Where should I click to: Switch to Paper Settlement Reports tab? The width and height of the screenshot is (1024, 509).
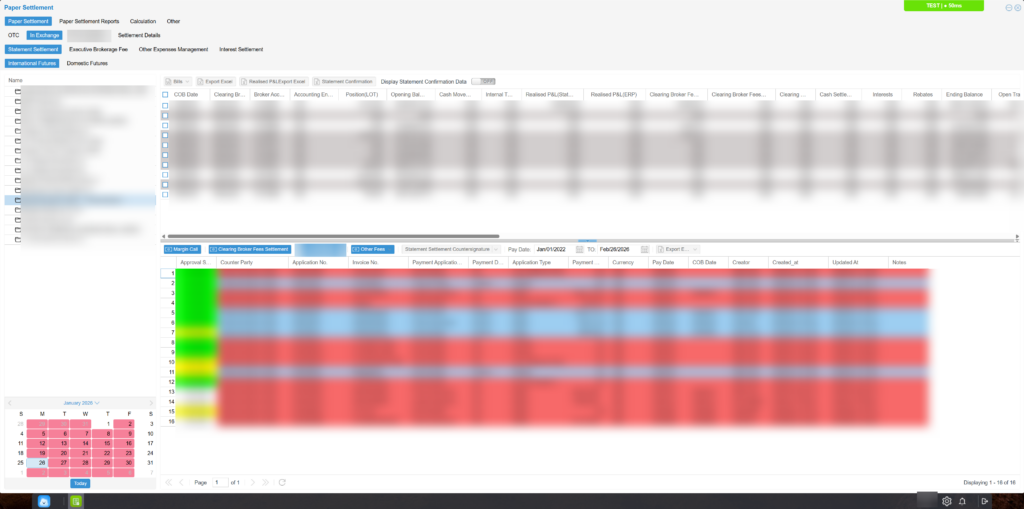pos(89,20)
